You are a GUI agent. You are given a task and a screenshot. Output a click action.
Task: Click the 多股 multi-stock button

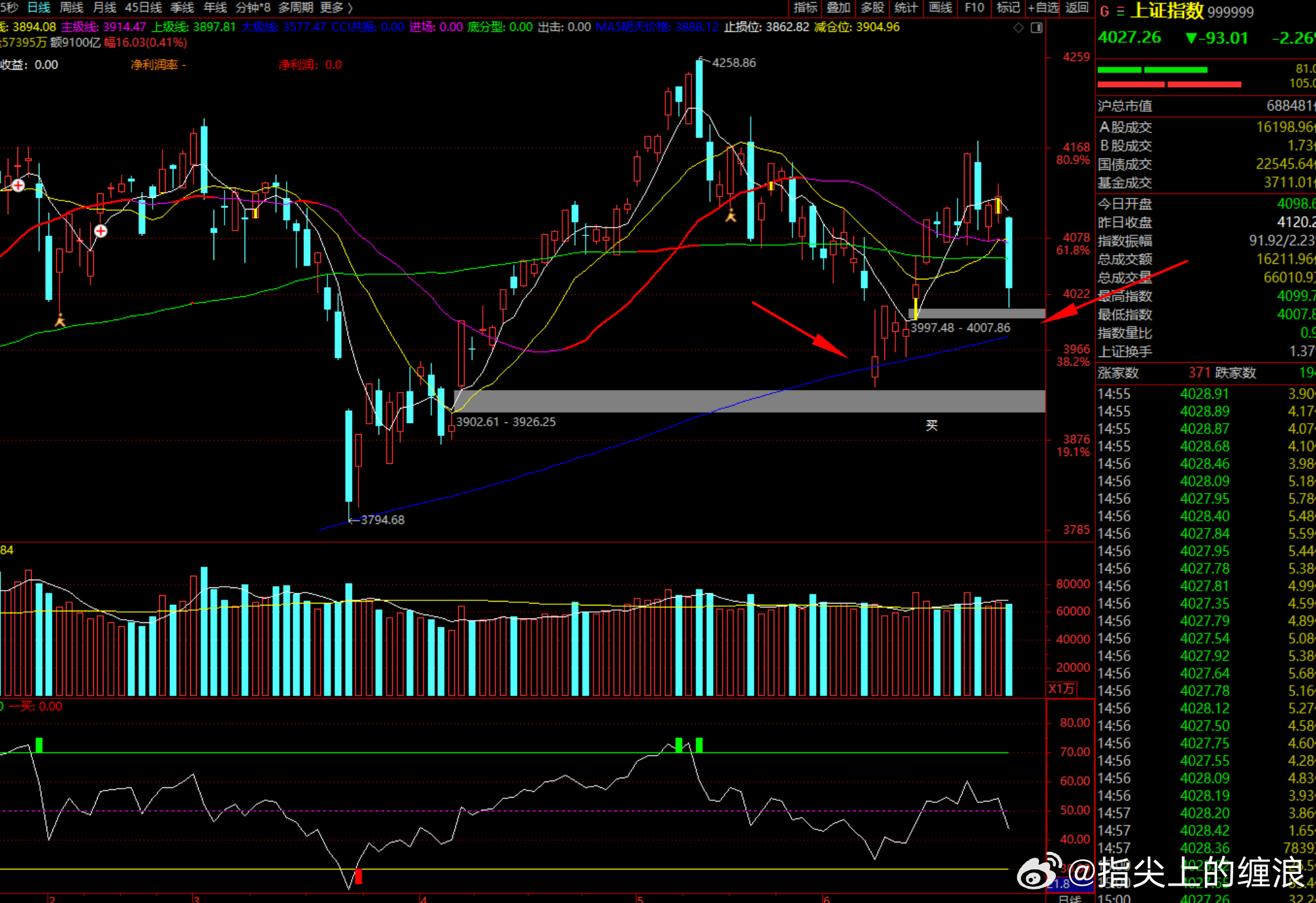(872, 7)
